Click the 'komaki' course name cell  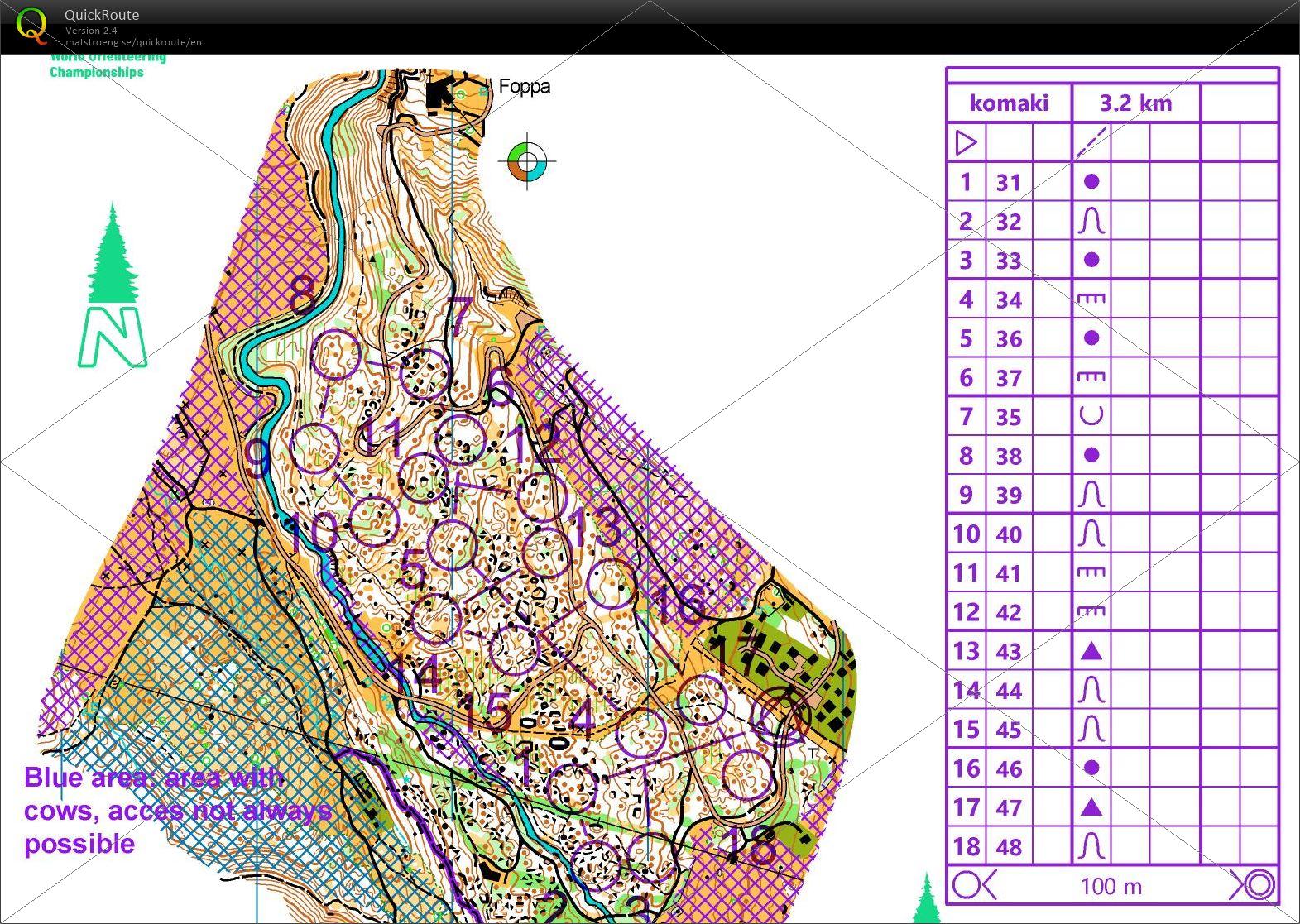[1009, 103]
